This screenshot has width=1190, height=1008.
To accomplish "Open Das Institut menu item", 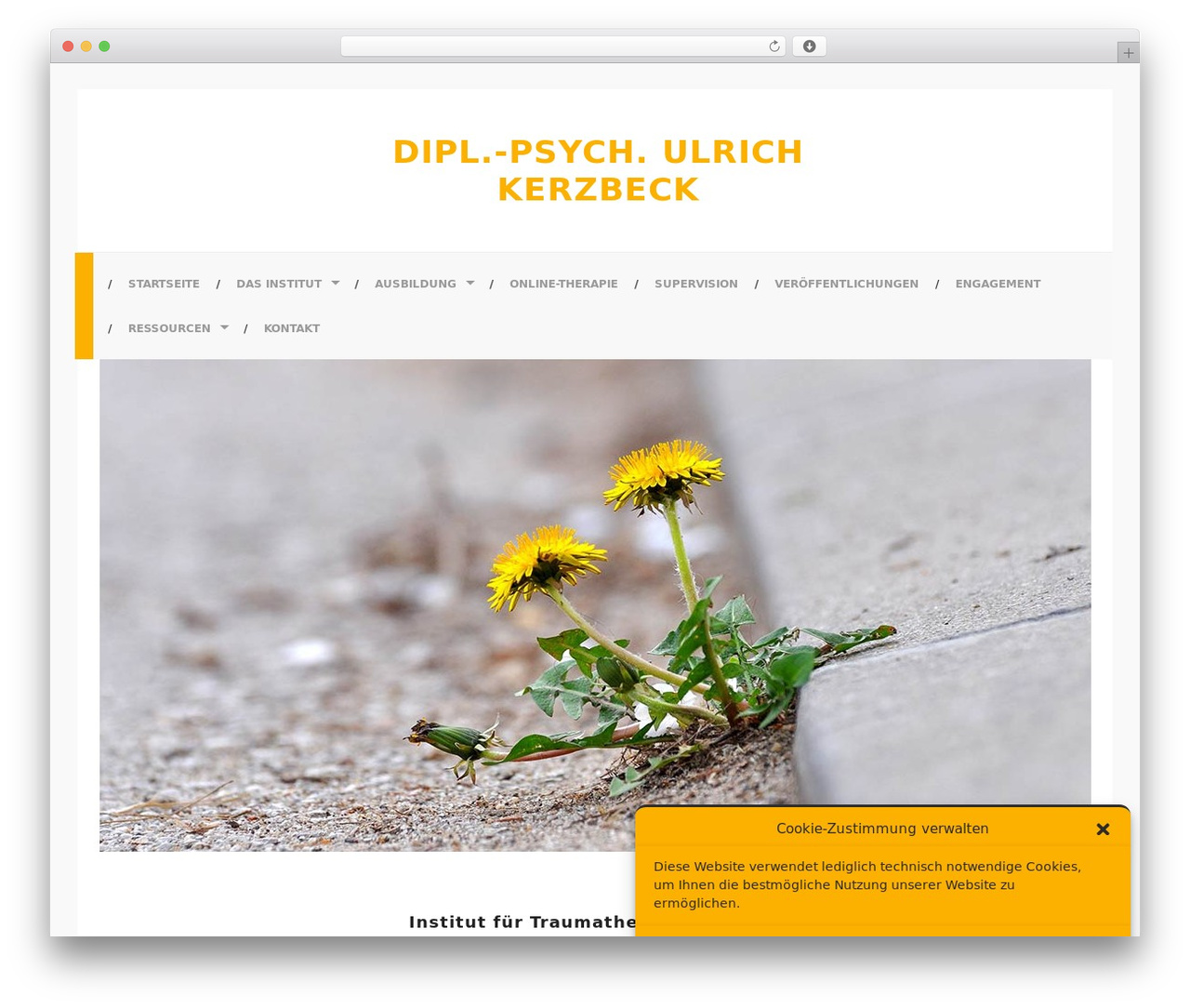I will point(279,284).
